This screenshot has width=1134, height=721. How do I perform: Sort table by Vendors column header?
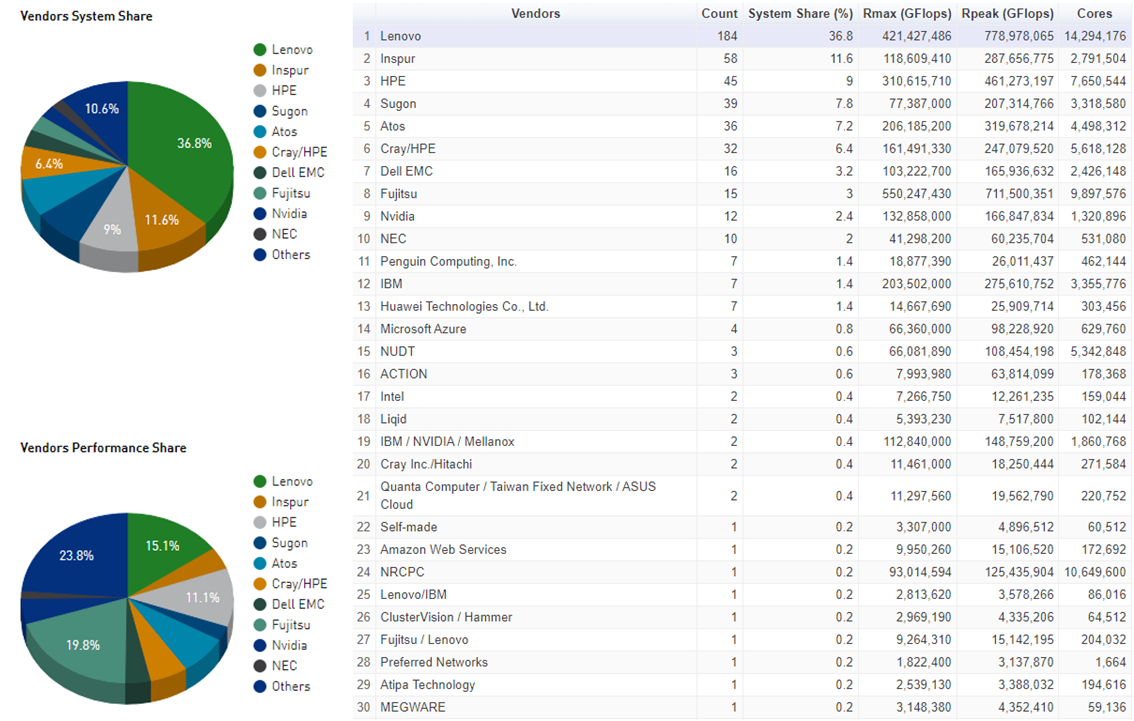[x=535, y=14]
